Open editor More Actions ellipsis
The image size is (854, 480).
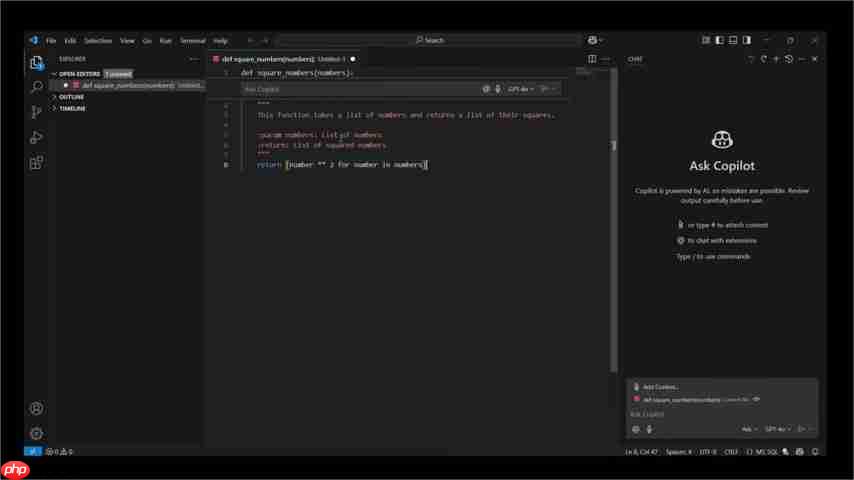pos(606,59)
